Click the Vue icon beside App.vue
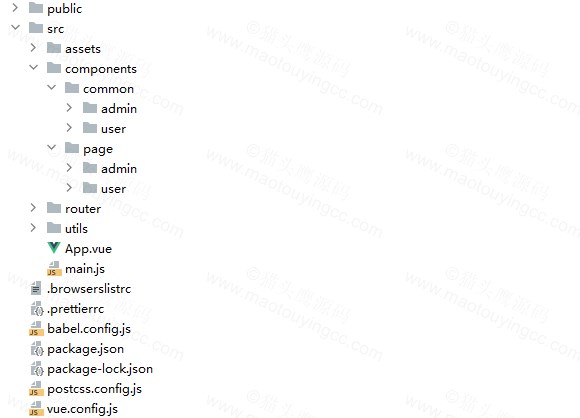Image resolution: width=580 pixels, height=418 pixels. [54, 248]
